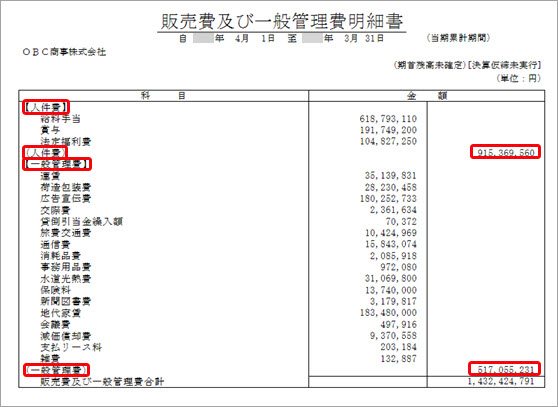Click the [決算仮締未実行] note
This screenshot has width=558, height=407.
pyautogui.click(x=505, y=65)
